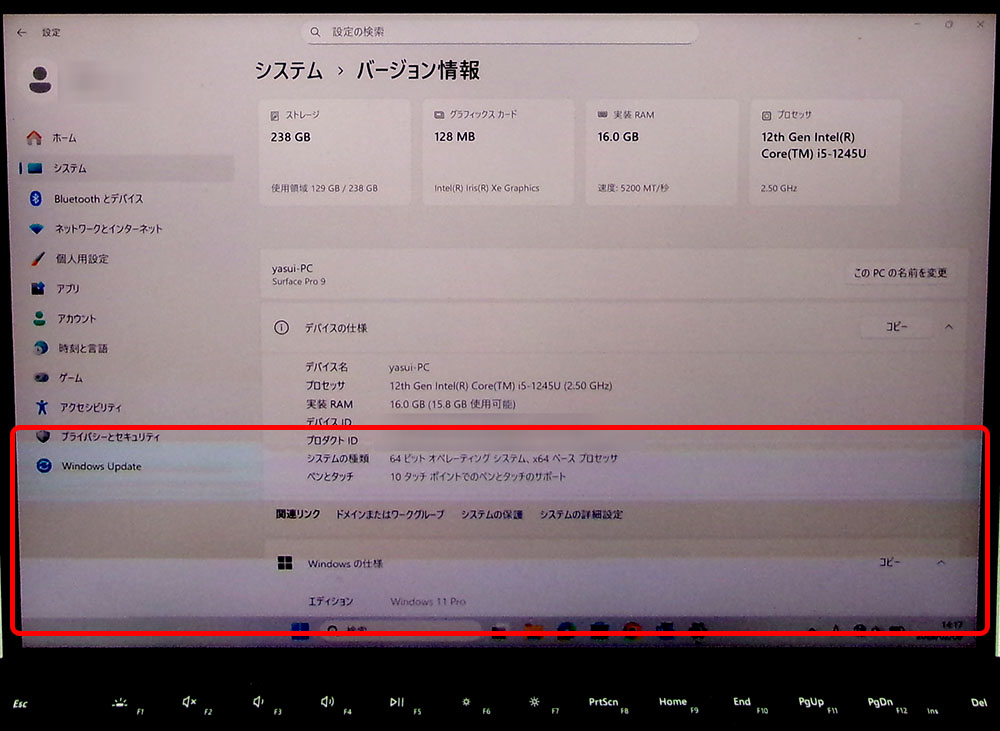Image resolution: width=1000 pixels, height=731 pixels.
Task: Collapse the デバイスの仕様 section
Action: tap(948, 327)
